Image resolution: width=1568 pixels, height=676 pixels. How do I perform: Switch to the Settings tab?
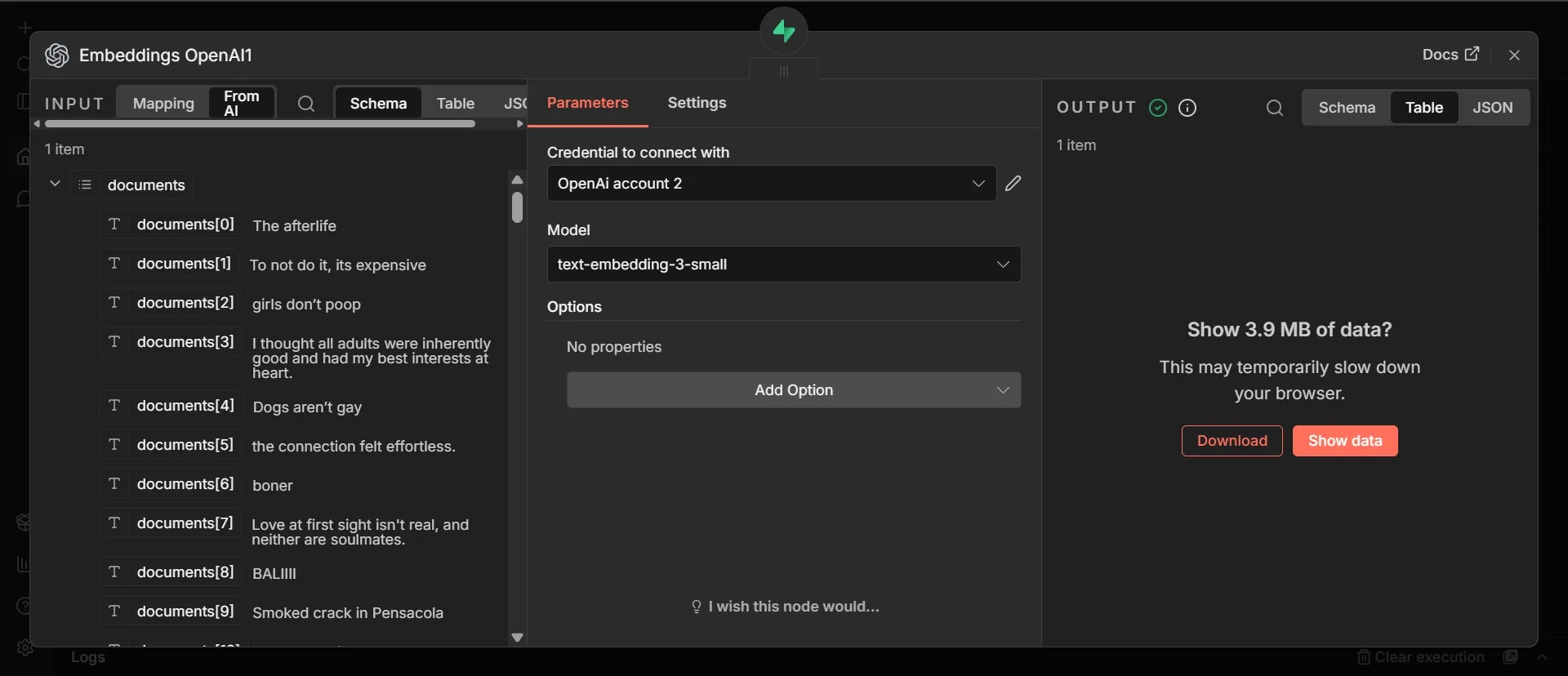[x=697, y=103]
